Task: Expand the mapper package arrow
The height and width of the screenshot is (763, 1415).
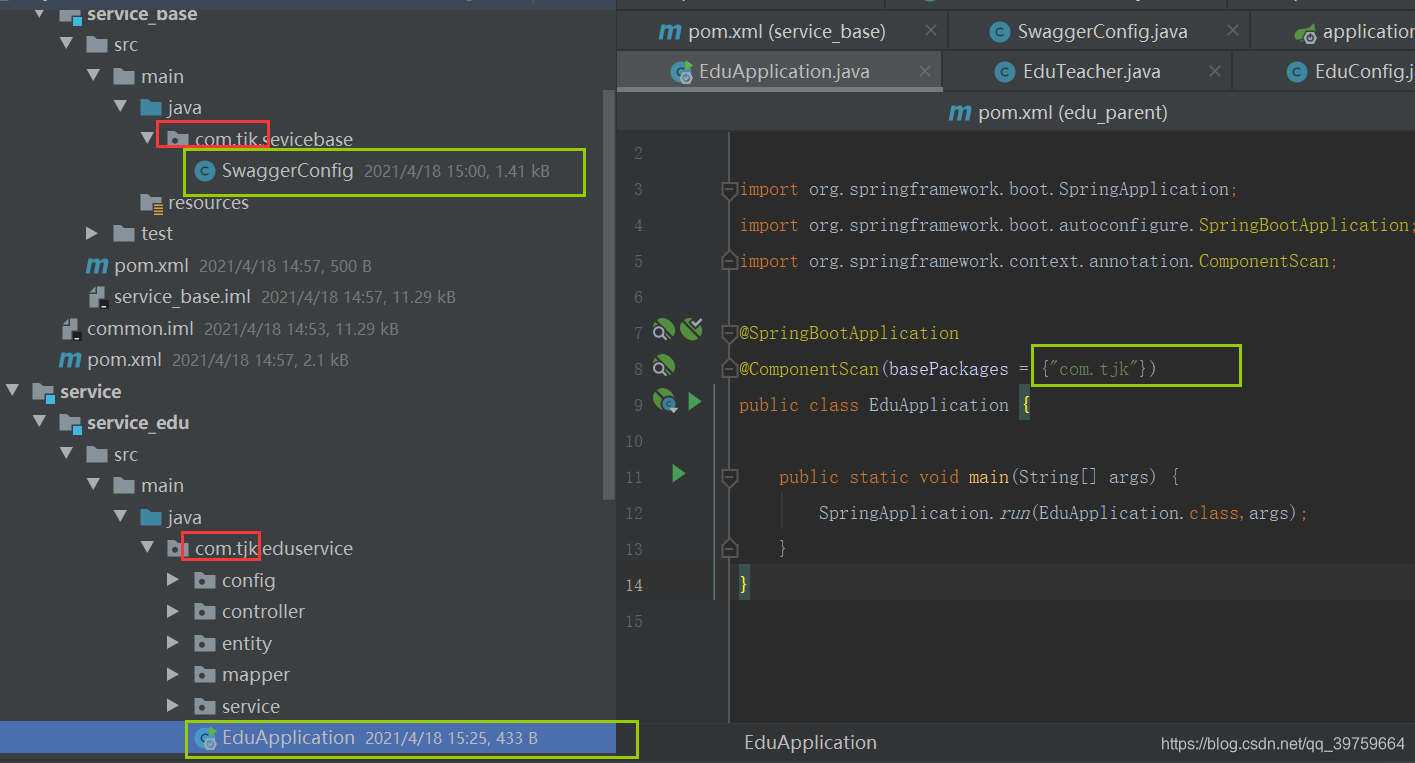Action: coord(174,674)
